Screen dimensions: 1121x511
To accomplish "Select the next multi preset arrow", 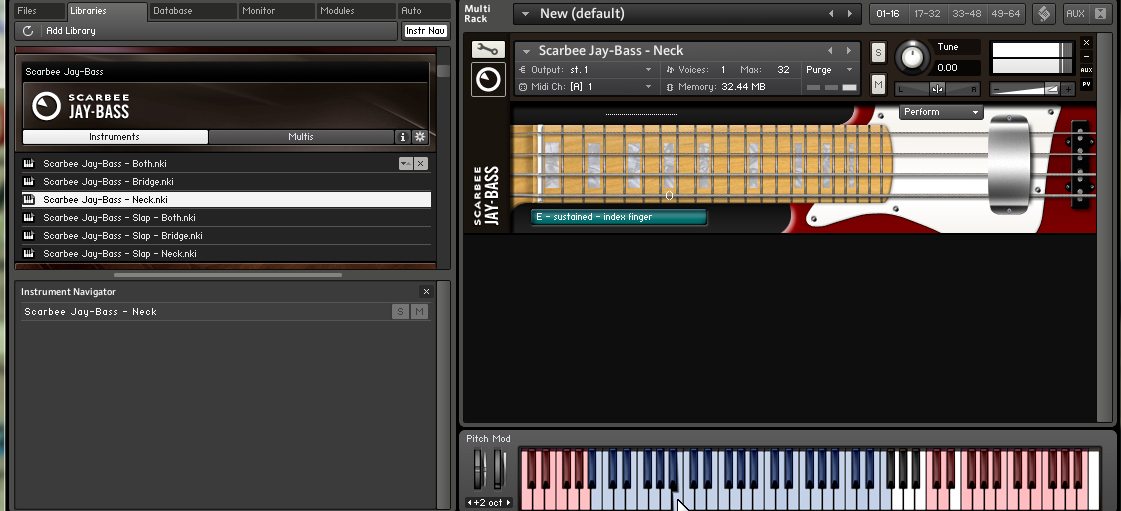I will [x=849, y=14].
